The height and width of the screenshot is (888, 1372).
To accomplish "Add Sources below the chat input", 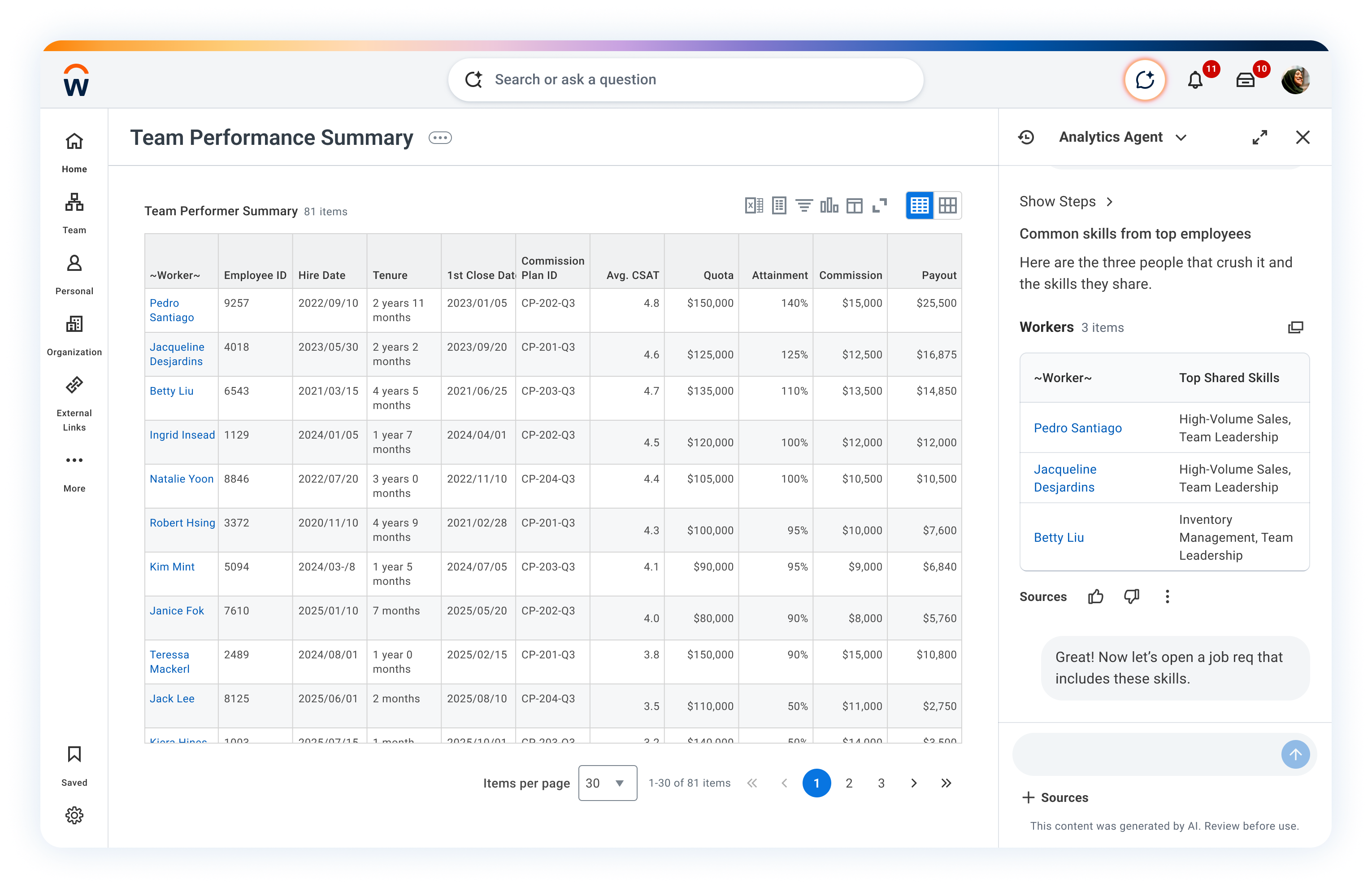I will tap(1055, 797).
